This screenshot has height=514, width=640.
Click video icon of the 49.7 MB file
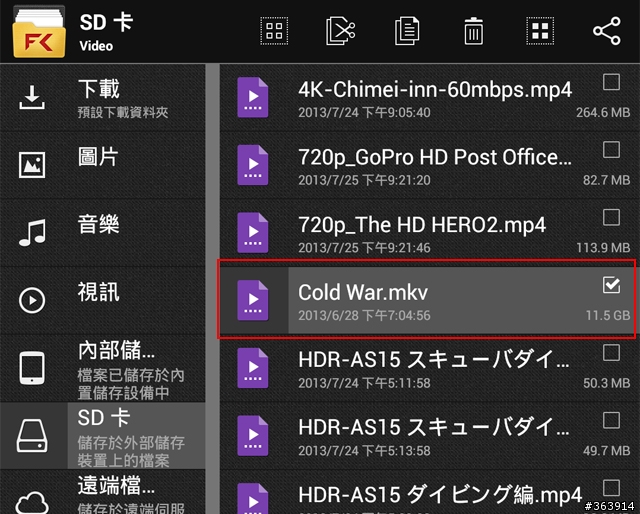253,436
